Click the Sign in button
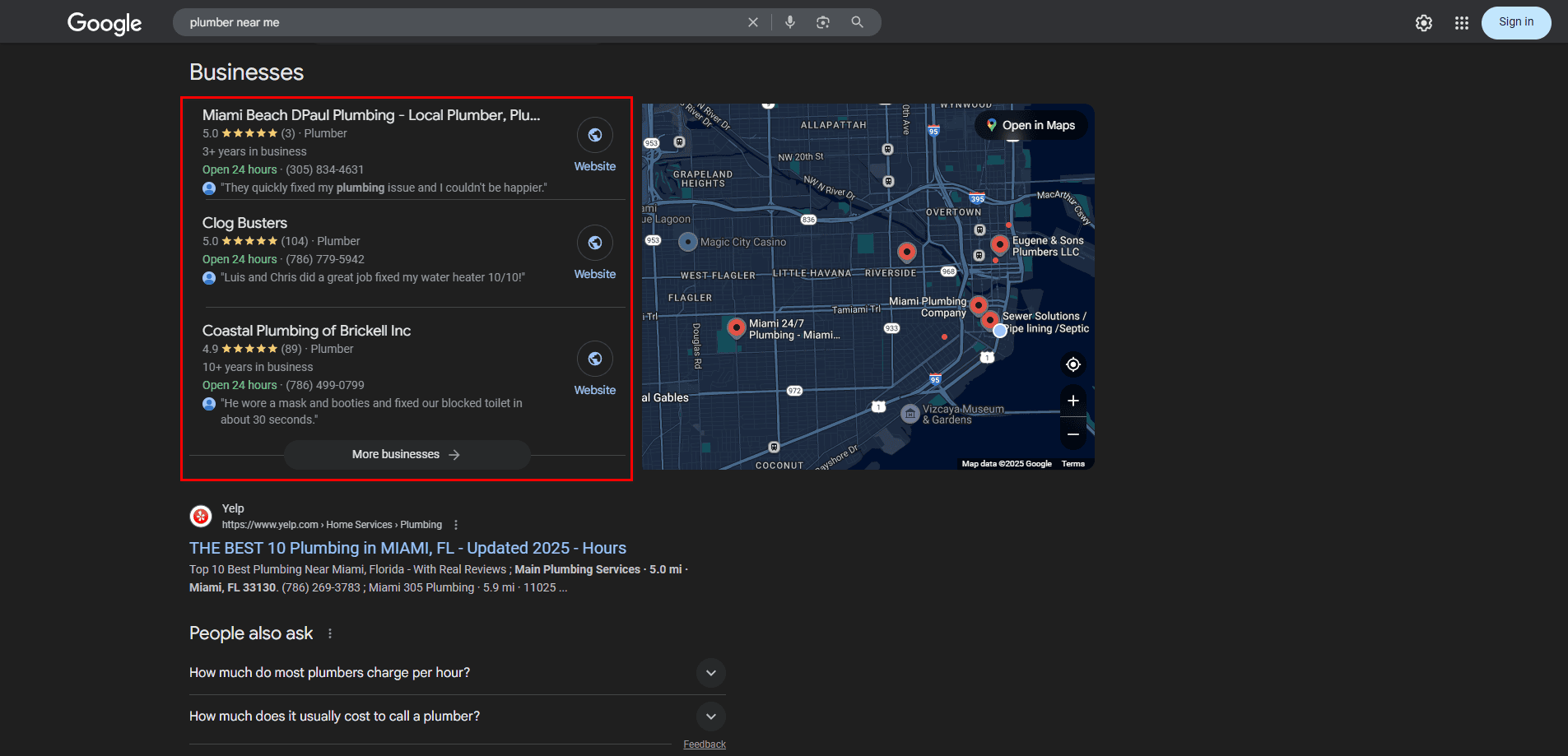This screenshot has height=756, width=1568. (1516, 22)
